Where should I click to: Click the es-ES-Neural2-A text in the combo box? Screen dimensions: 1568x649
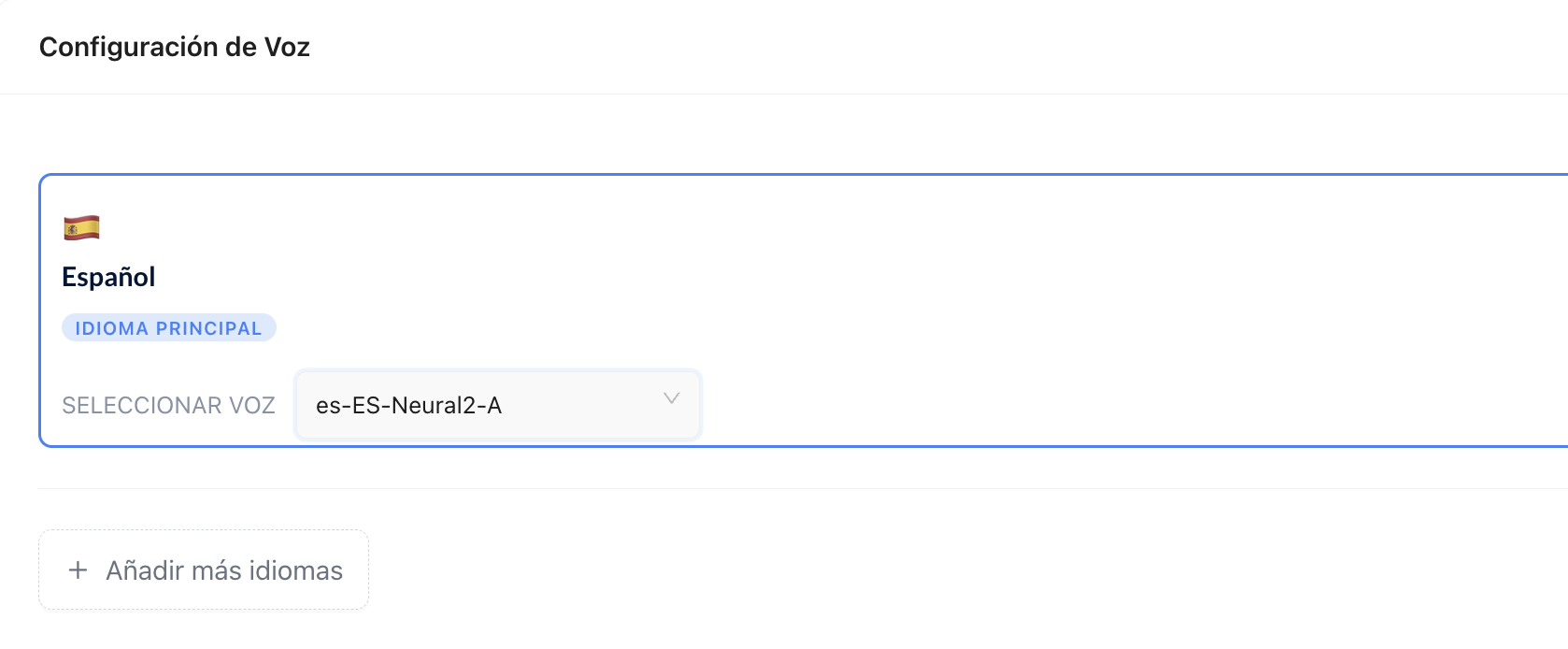408,406
